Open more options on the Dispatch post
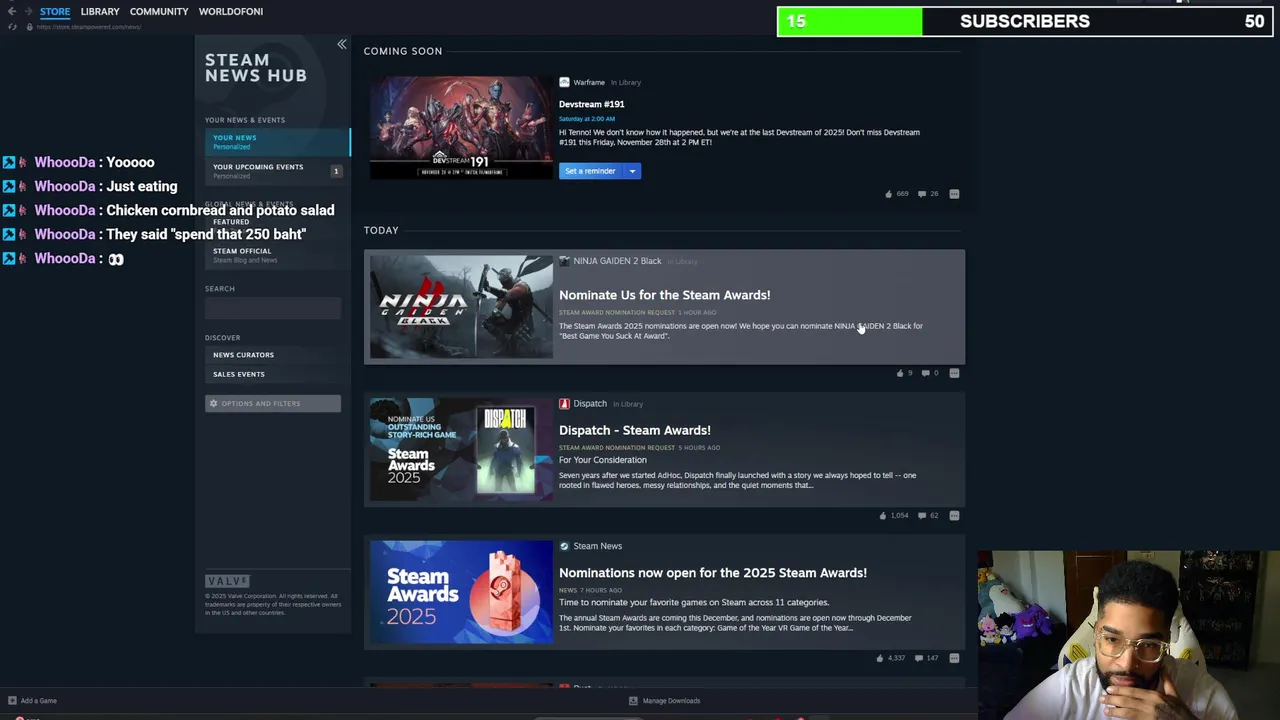 [954, 516]
